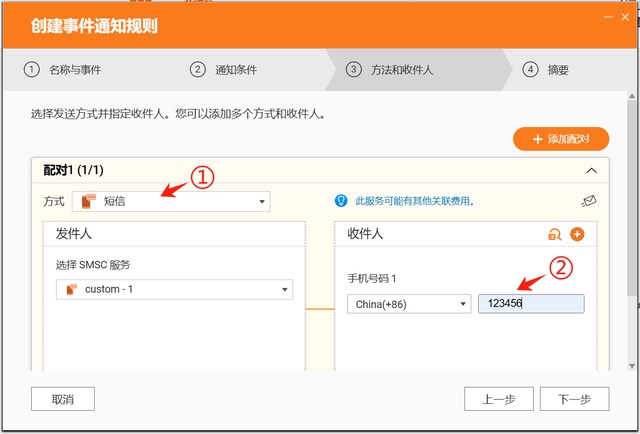Image resolution: width=640 pixels, height=434 pixels.
Task: Click the 添加配对 button
Action: coord(561,139)
